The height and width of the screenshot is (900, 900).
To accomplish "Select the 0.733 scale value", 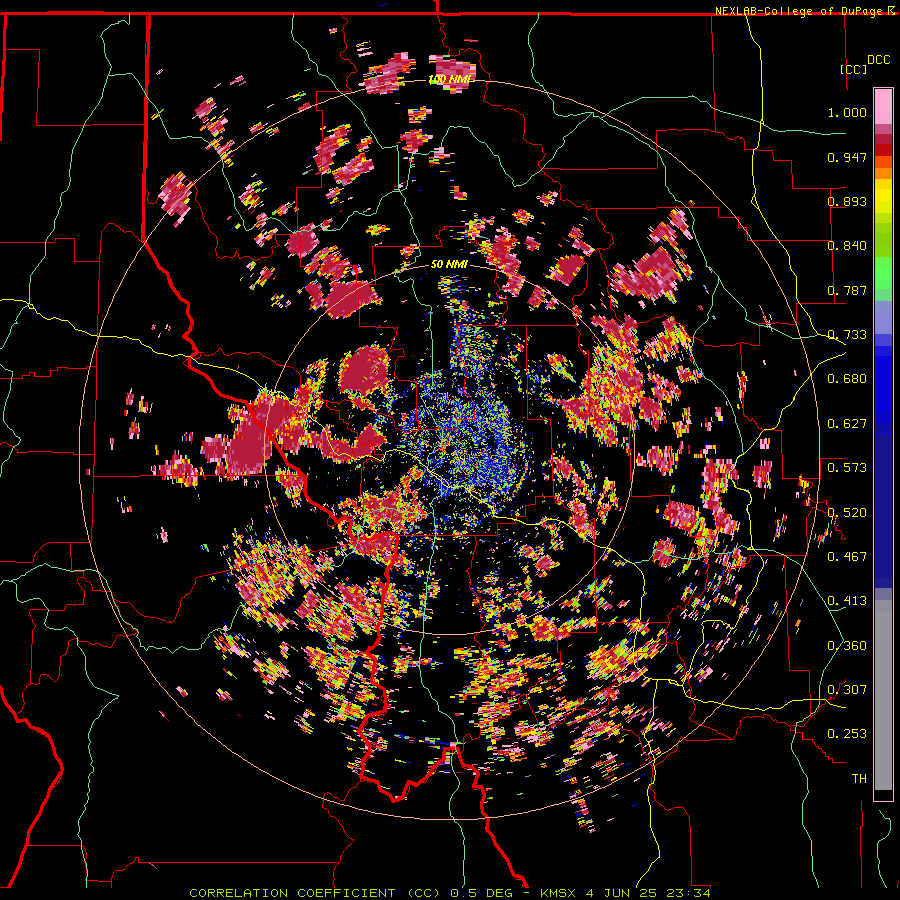I will [847, 335].
